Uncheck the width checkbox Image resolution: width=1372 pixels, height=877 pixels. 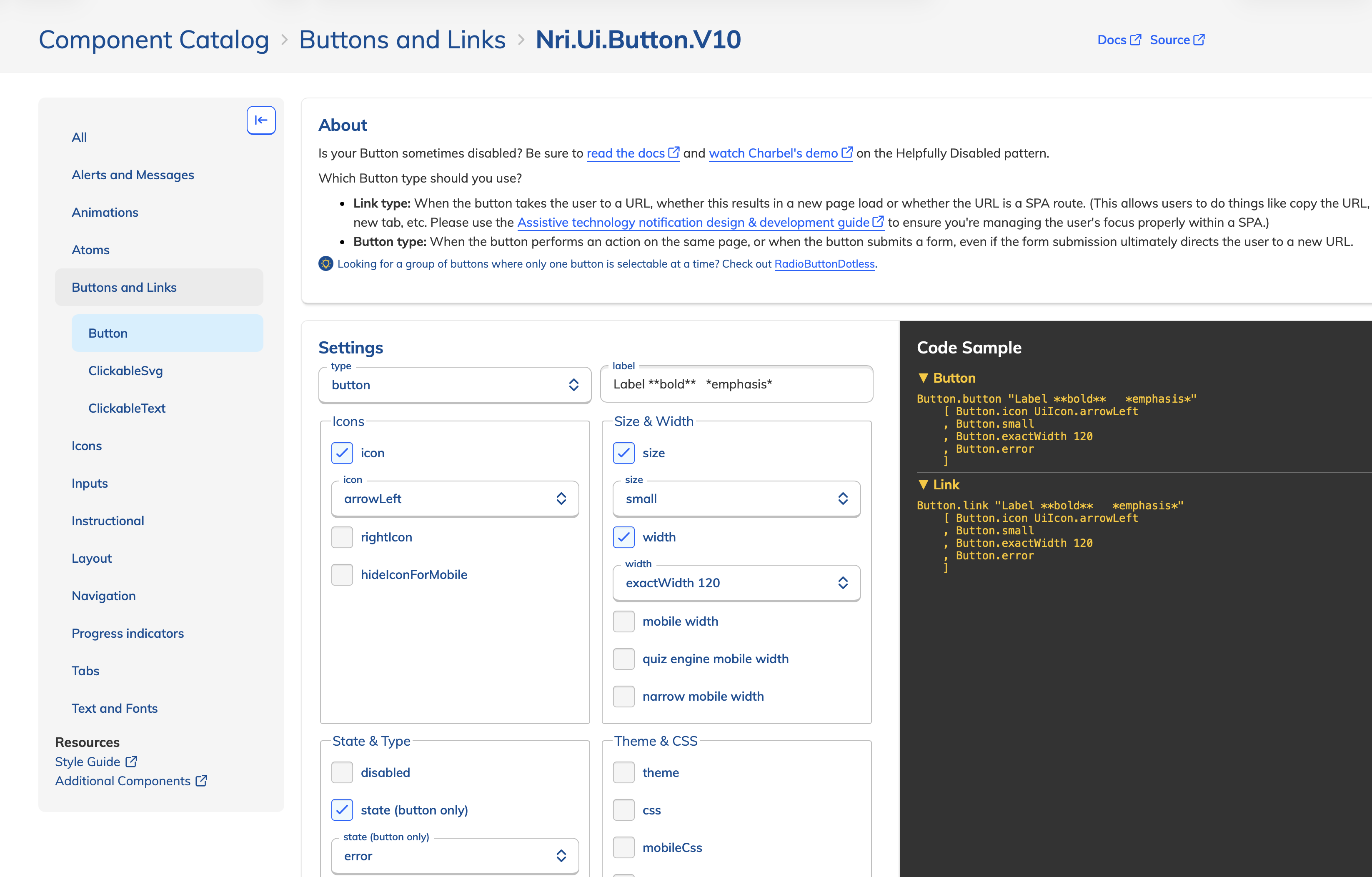click(623, 537)
